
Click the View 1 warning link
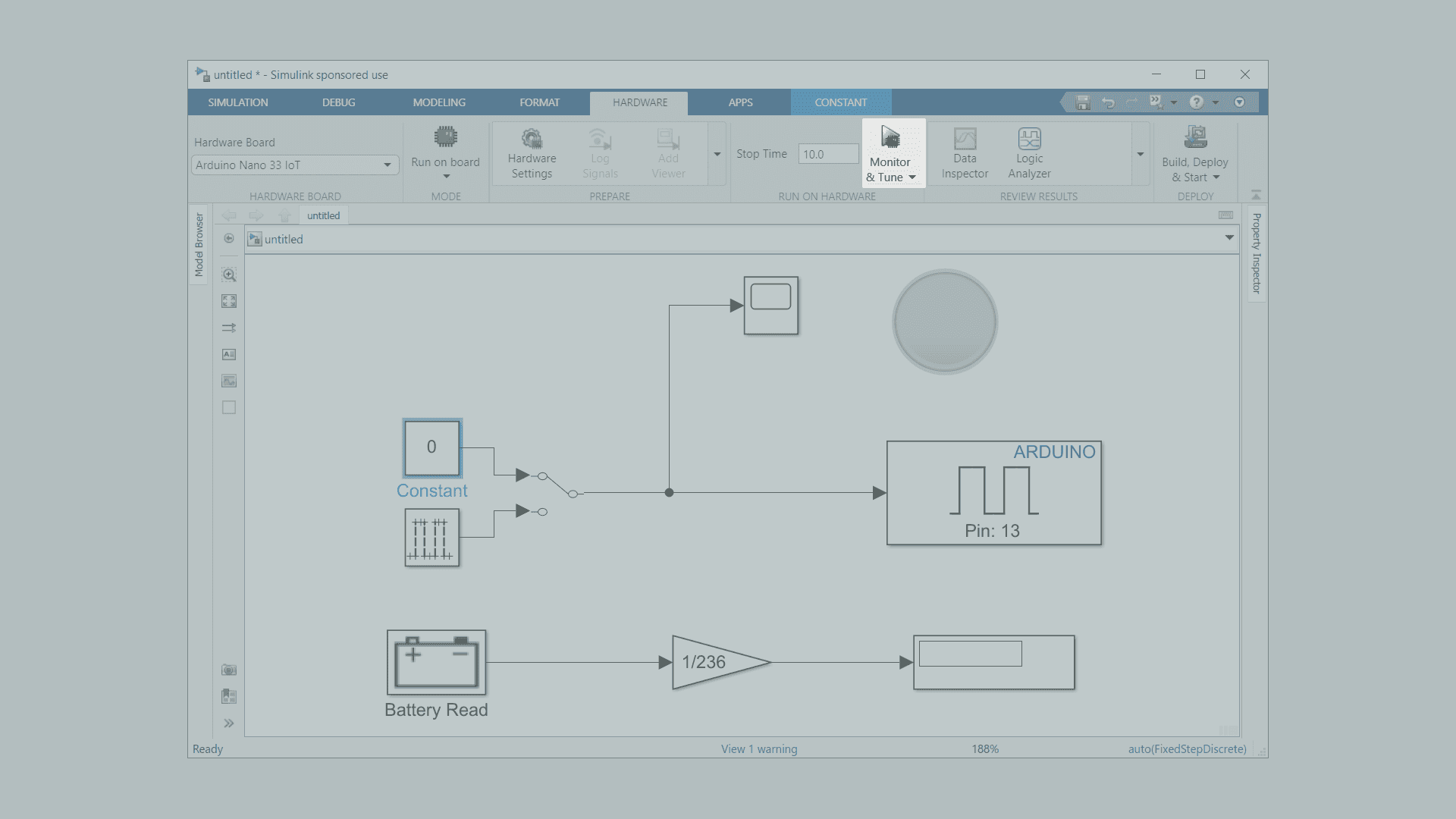[758, 748]
